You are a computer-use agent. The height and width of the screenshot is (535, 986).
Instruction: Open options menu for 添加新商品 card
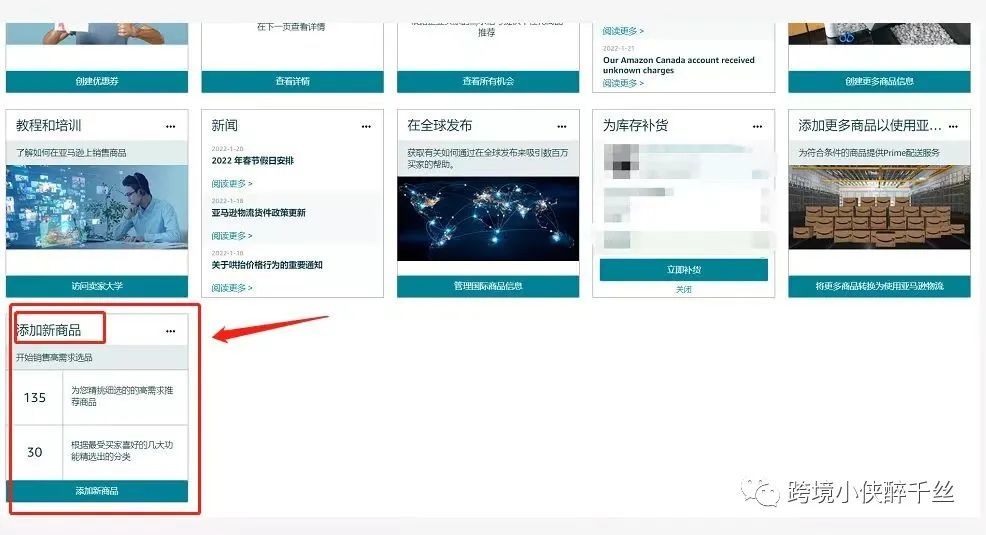[x=170, y=331]
